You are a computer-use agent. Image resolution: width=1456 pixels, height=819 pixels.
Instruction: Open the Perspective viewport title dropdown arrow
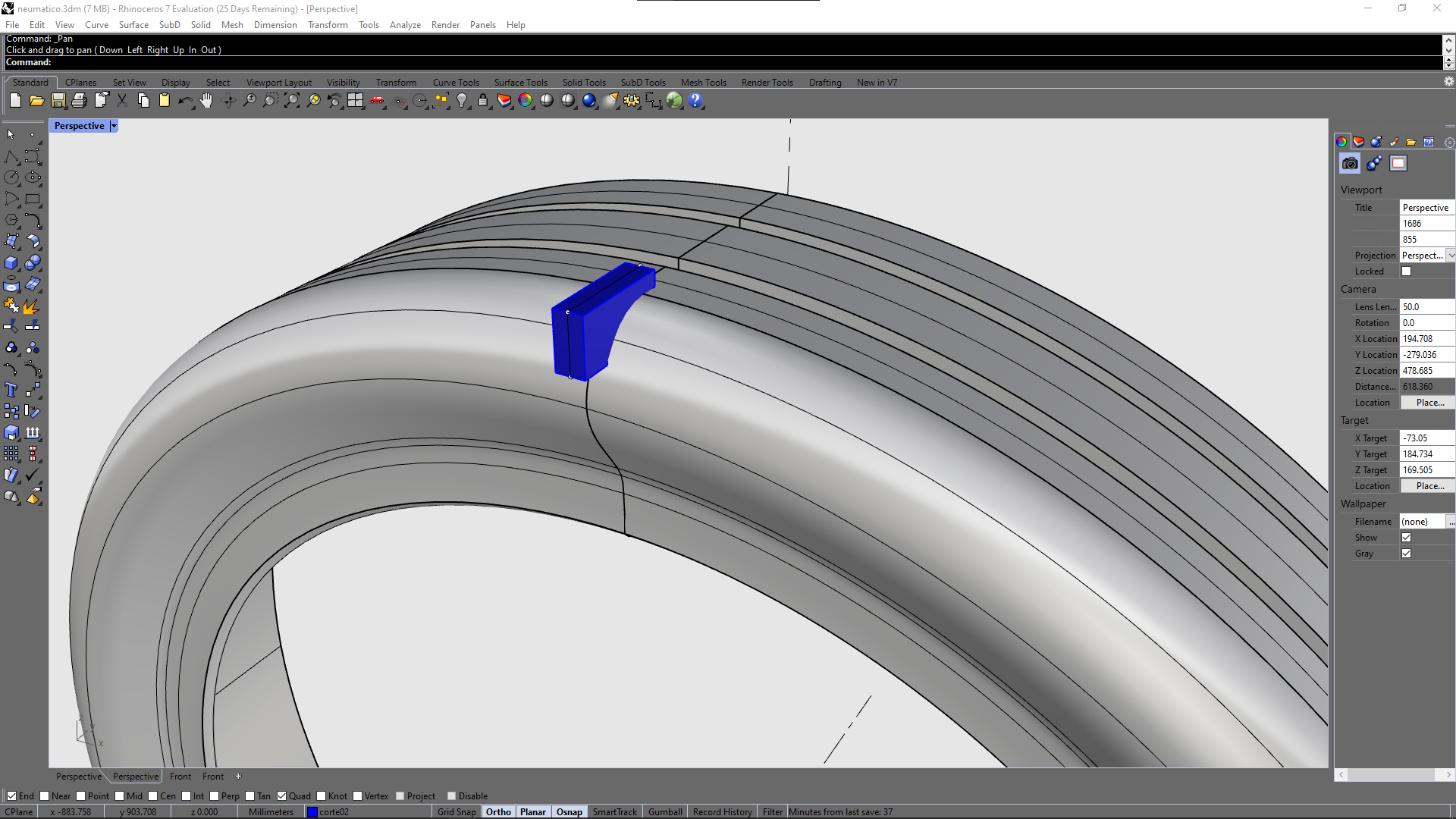click(114, 126)
